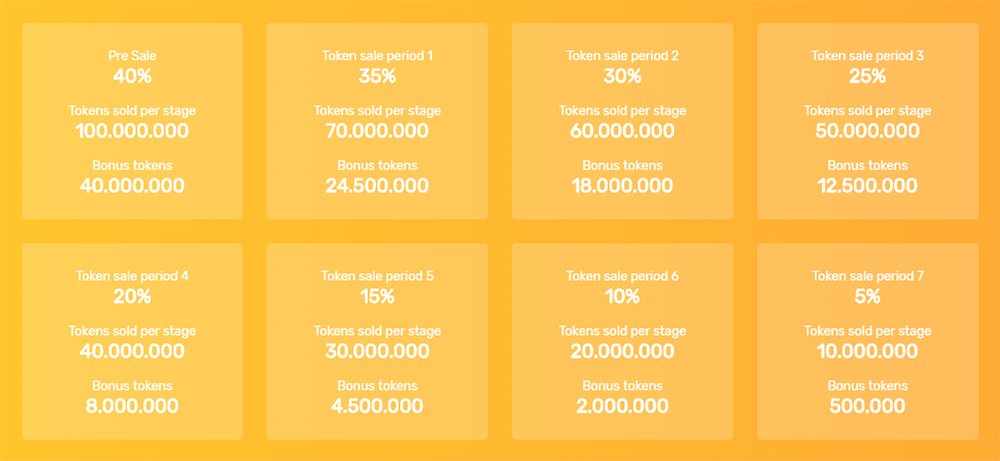1000x461 pixels.
Task: Select the 12.500.000 bonus tokens figure
Action: (867, 186)
